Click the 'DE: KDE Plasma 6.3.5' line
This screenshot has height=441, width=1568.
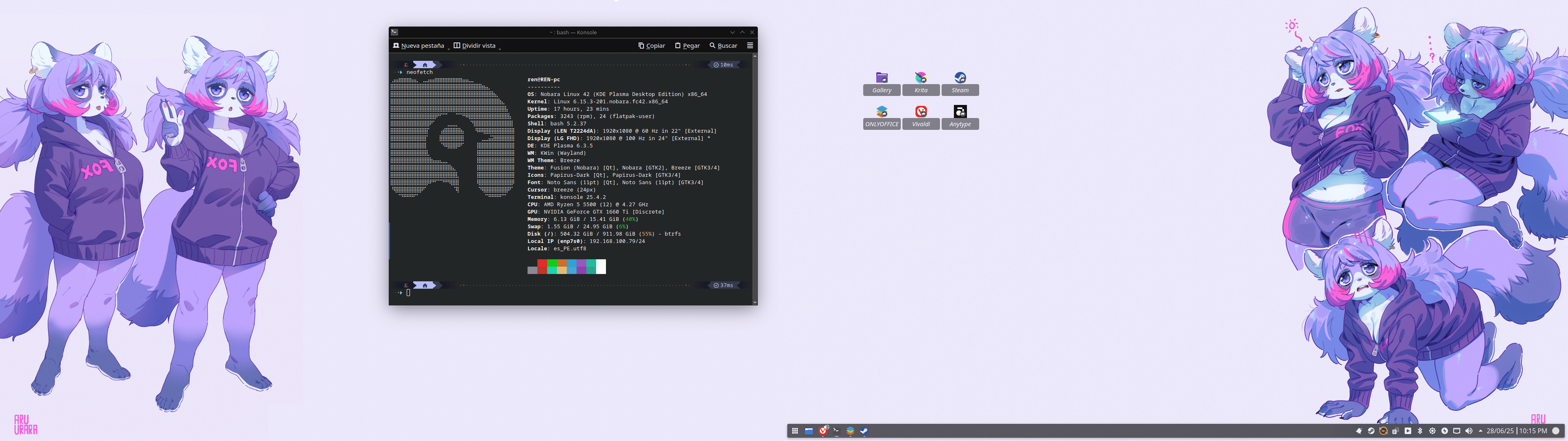coord(559,146)
